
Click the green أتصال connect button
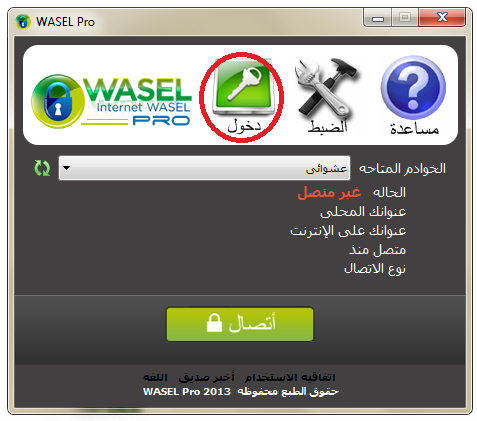[x=240, y=324]
